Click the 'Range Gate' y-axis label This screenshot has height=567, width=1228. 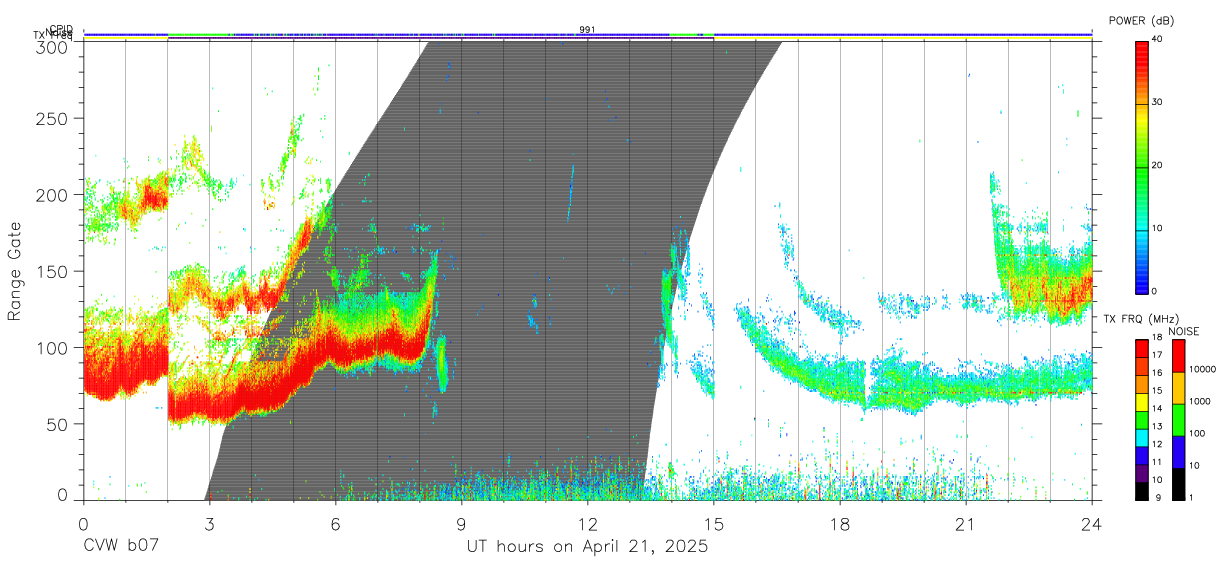(15, 271)
